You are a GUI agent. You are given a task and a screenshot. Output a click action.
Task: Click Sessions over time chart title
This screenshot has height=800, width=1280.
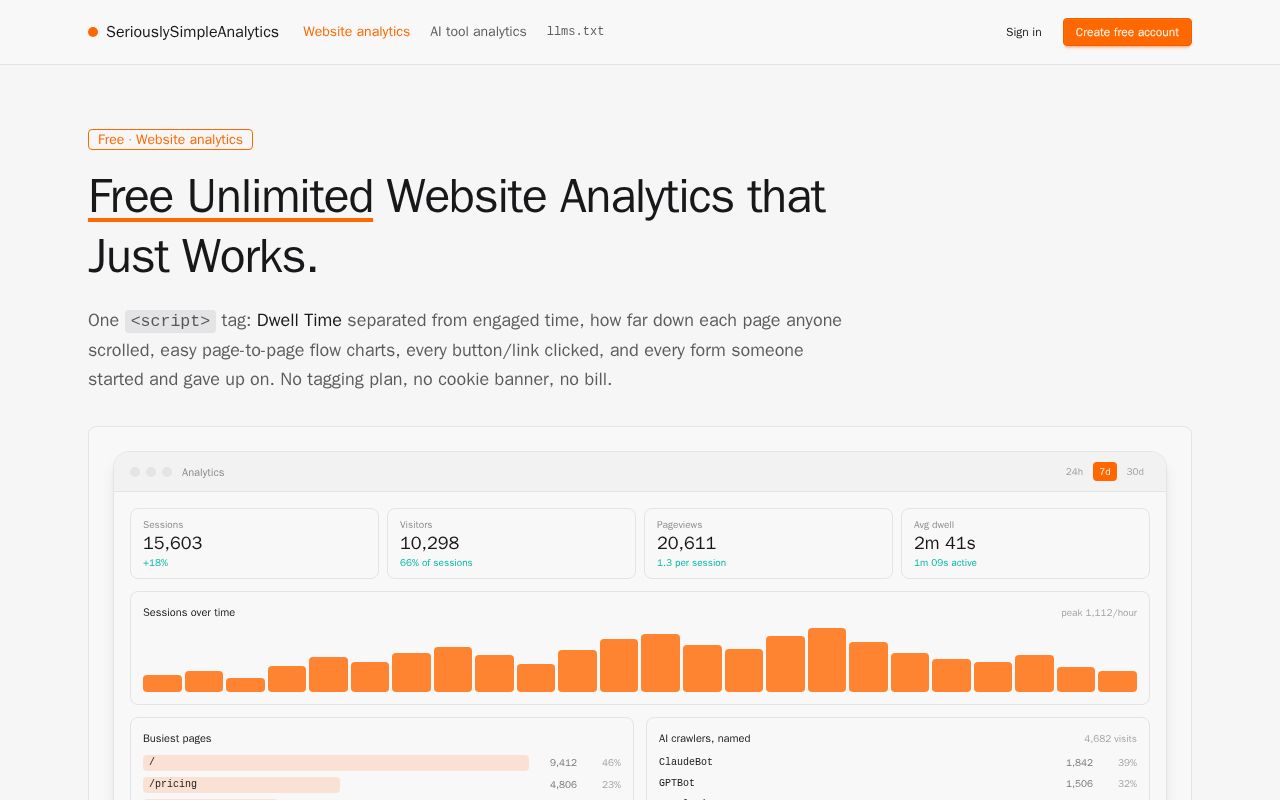tap(189, 612)
